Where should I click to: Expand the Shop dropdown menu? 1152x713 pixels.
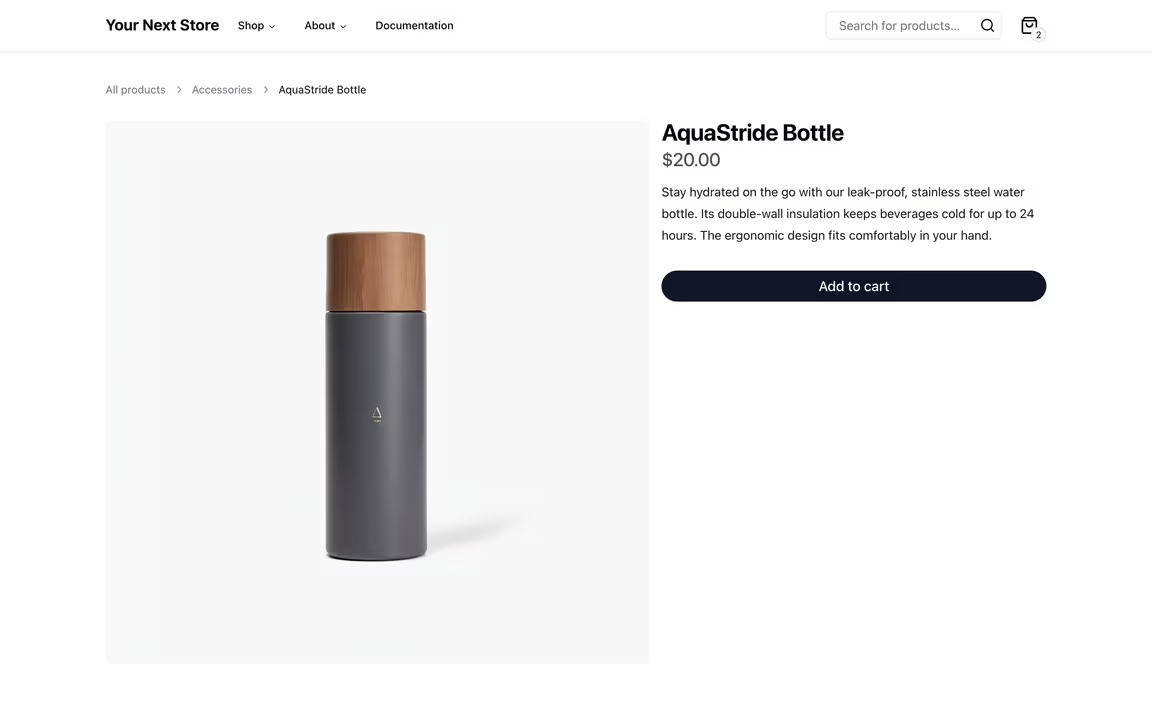click(251, 26)
